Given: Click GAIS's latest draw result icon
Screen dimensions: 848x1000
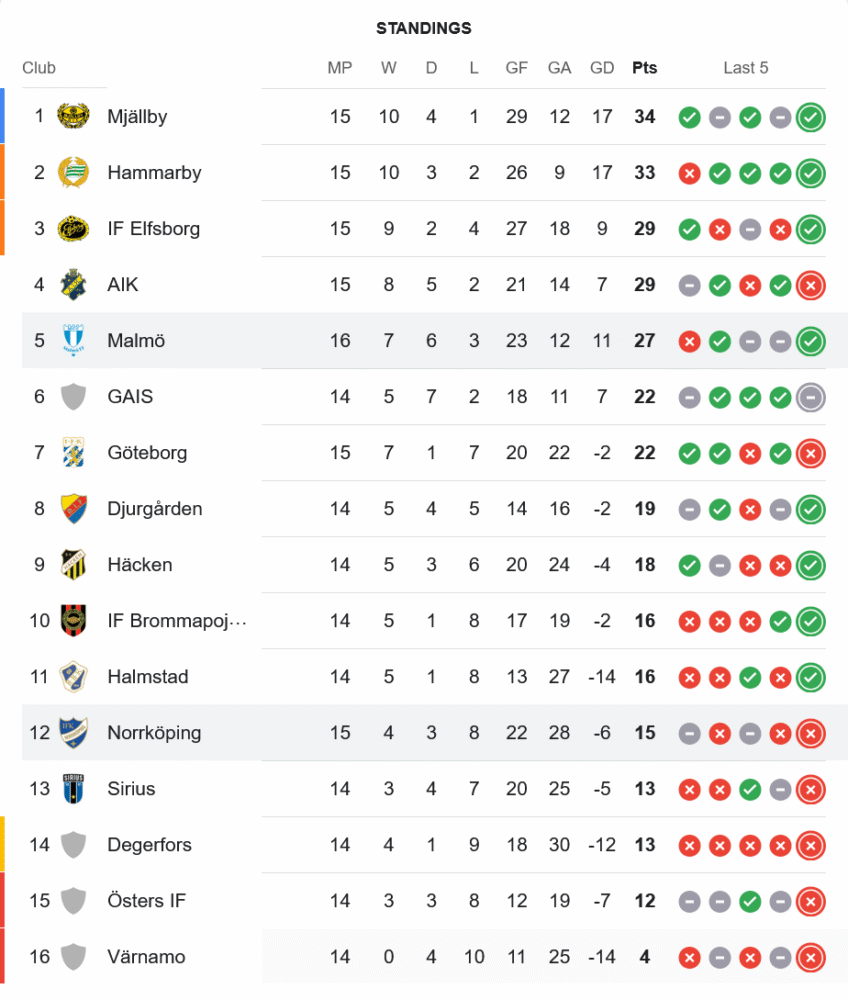Looking at the screenshot, I should (811, 397).
